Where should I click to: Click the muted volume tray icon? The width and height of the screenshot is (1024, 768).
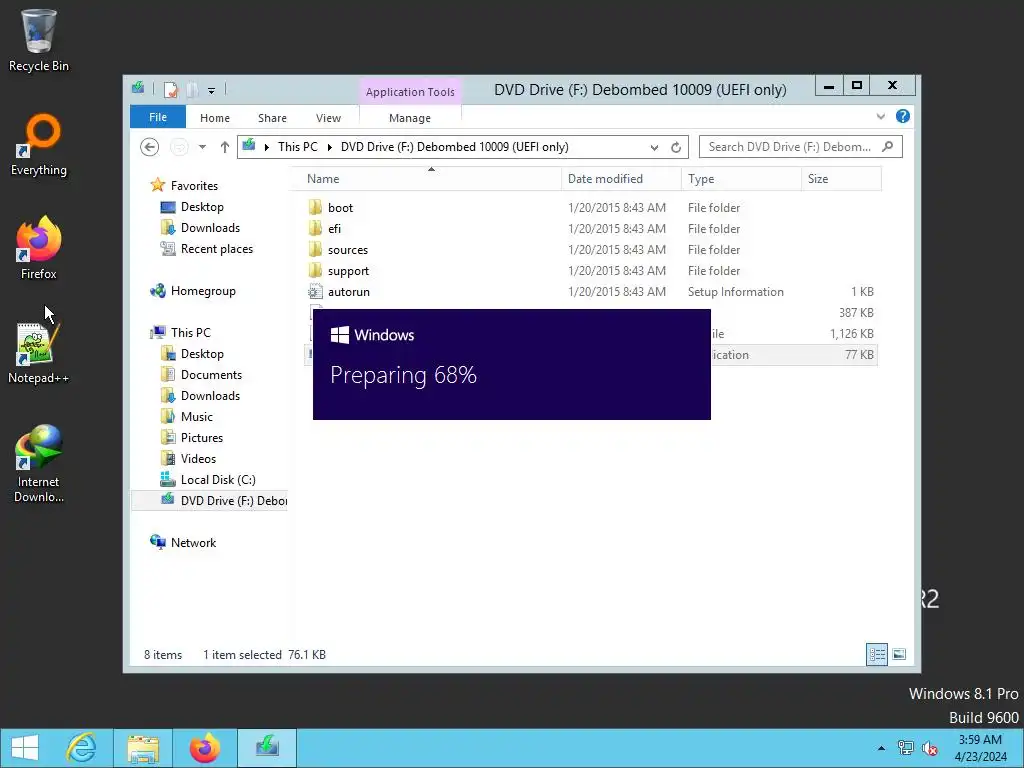click(930, 748)
